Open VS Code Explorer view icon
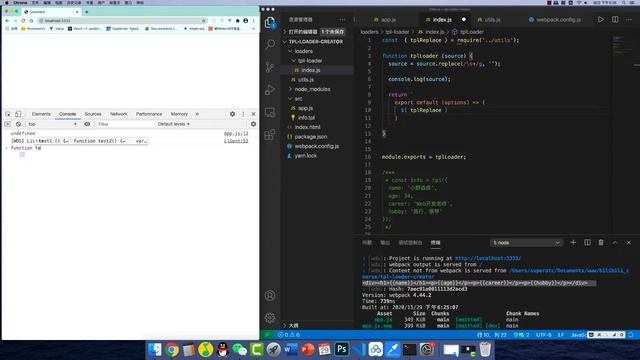 point(270,22)
